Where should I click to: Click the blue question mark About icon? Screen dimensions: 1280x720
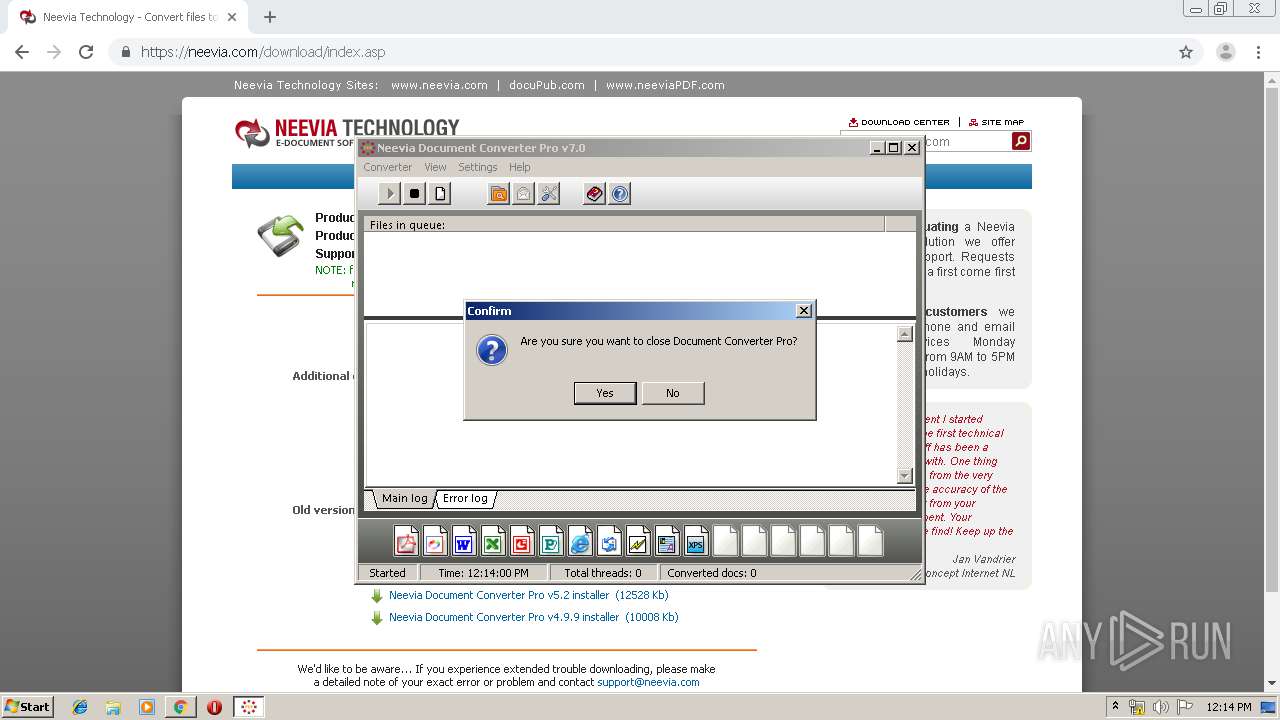click(620, 194)
